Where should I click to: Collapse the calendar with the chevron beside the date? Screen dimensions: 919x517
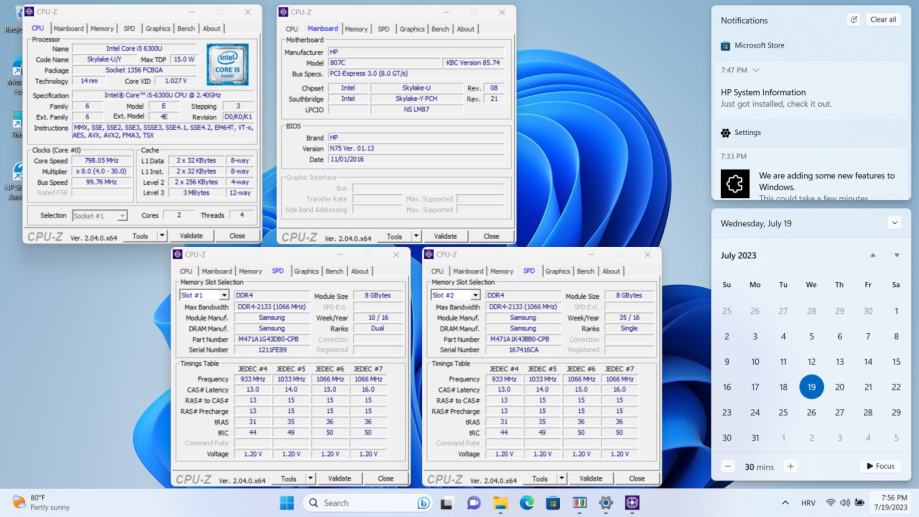894,223
